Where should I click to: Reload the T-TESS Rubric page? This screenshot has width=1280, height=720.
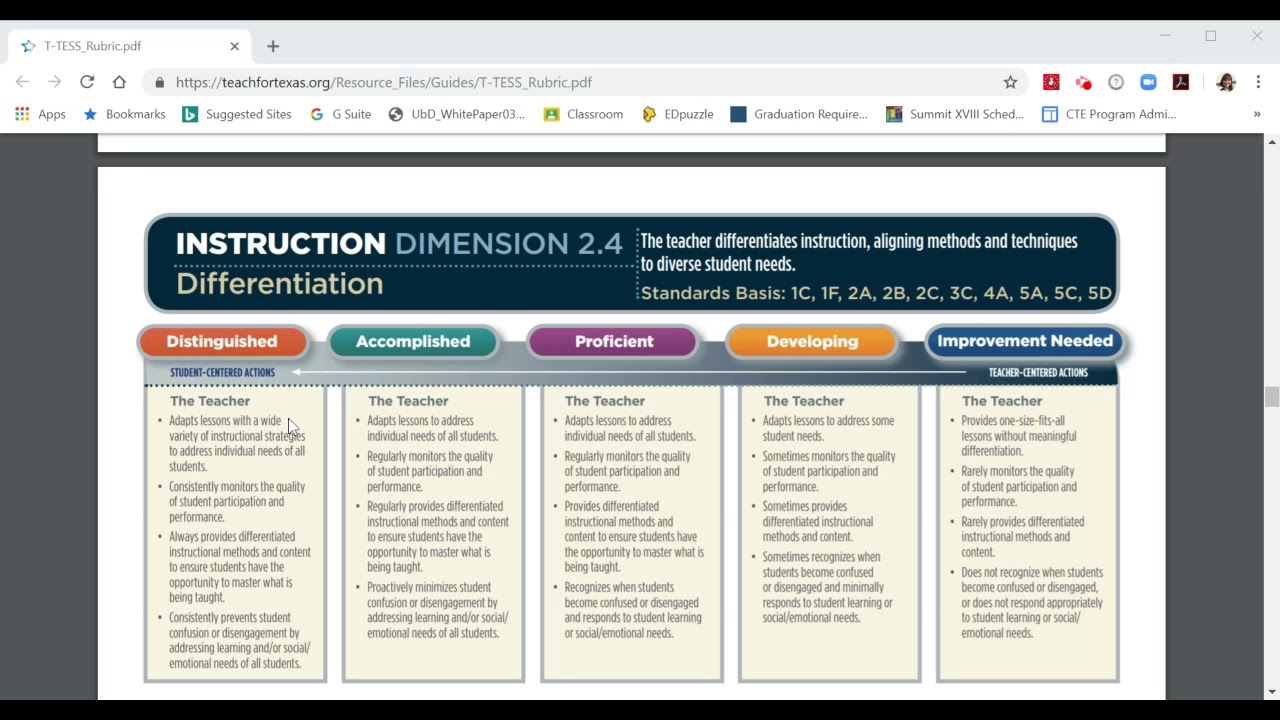(87, 82)
